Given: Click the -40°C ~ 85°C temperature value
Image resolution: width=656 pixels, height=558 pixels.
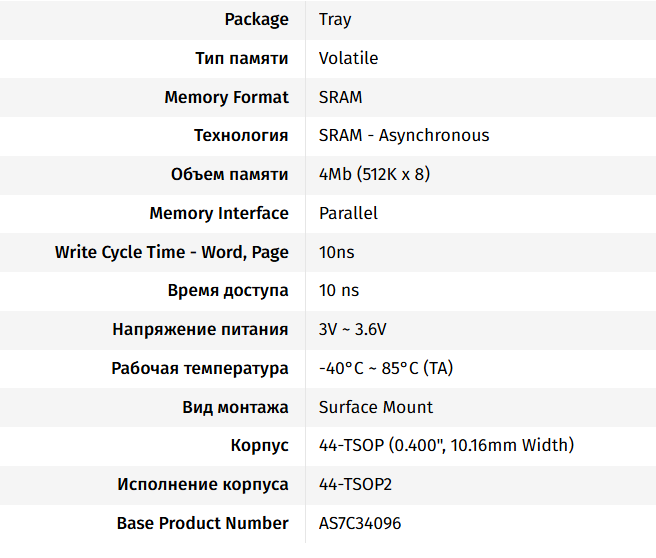Looking at the screenshot, I should pos(385,368).
